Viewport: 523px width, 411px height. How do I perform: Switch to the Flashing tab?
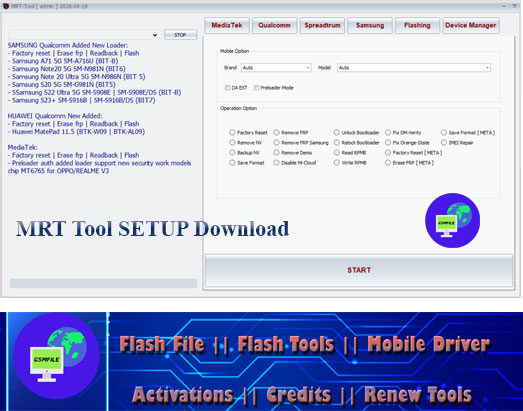417,25
